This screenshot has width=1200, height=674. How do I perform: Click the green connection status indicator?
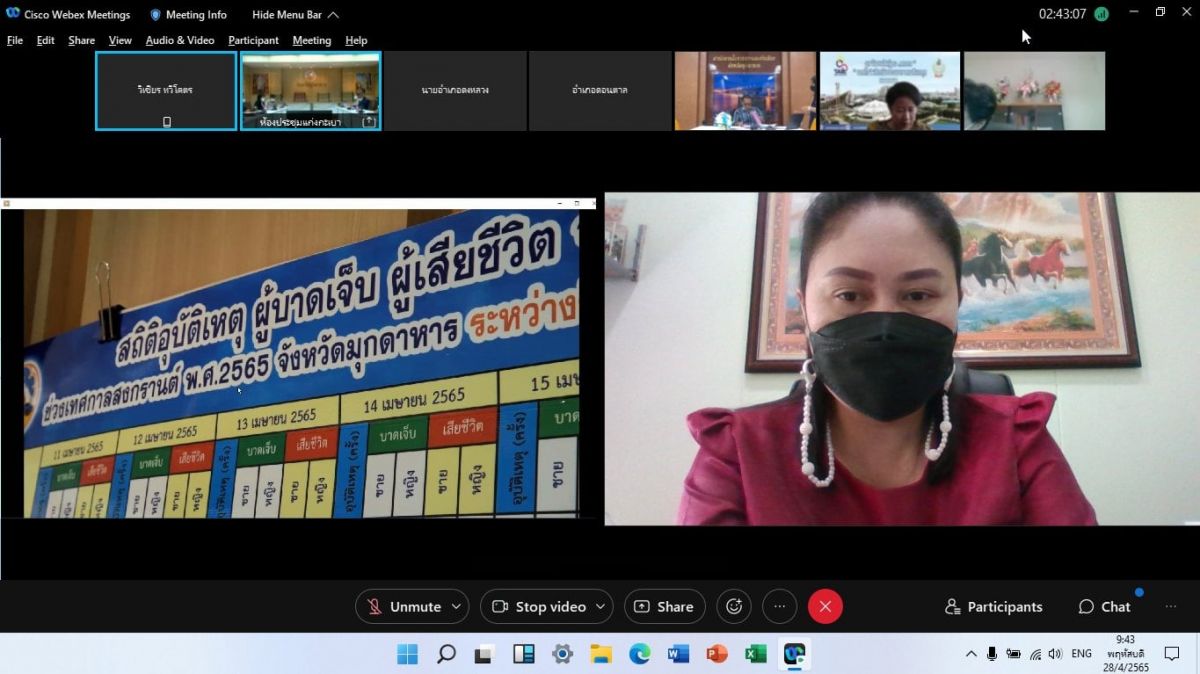(1101, 14)
